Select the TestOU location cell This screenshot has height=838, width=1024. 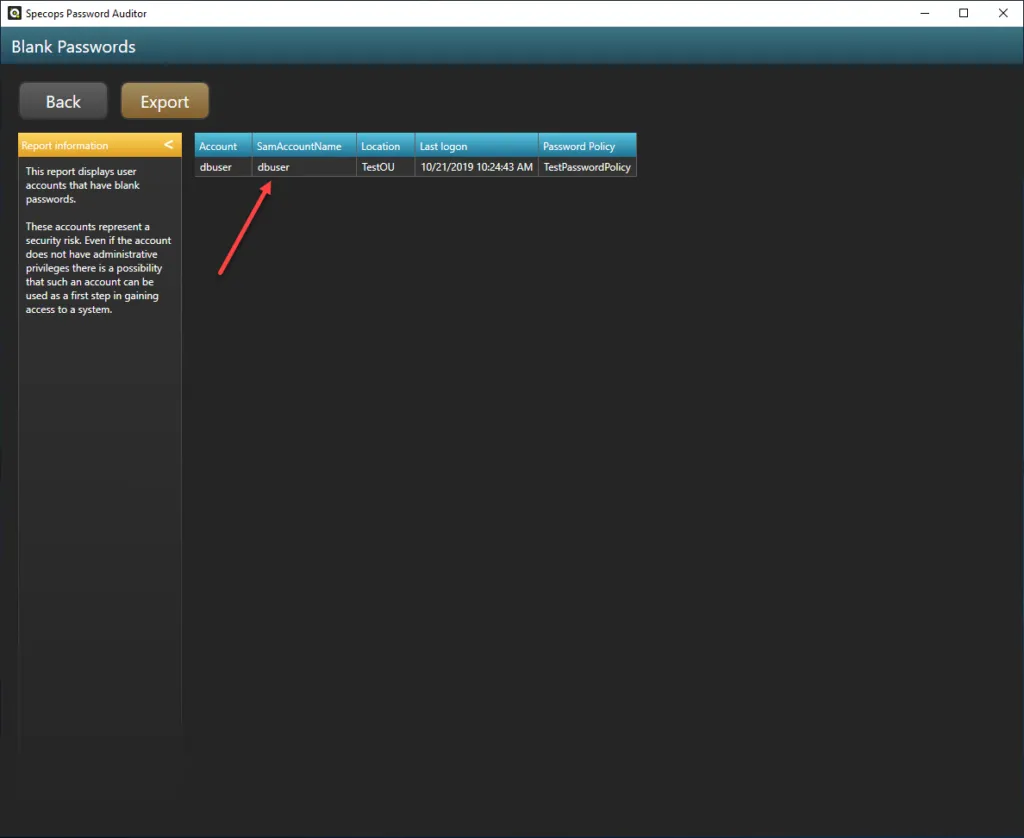[386, 167]
